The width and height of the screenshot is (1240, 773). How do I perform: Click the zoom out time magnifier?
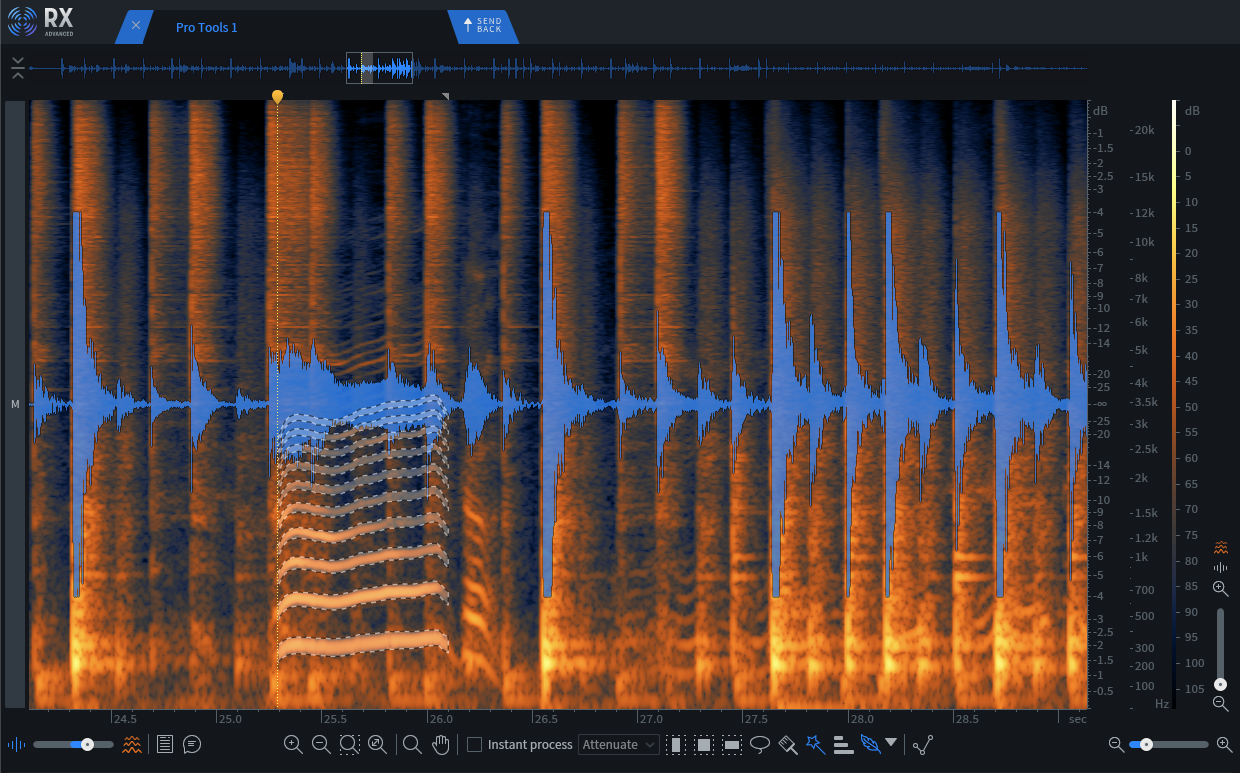pos(321,744)
